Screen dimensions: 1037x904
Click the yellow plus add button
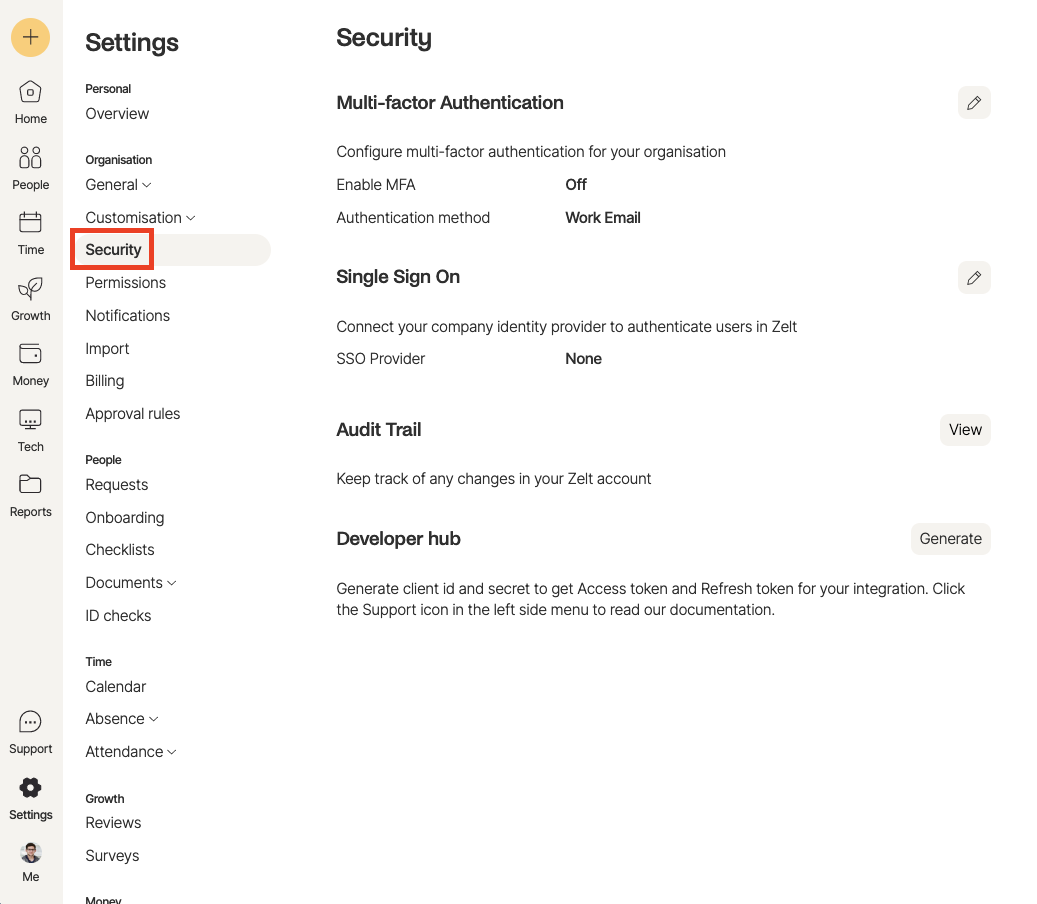coord(30,37)
